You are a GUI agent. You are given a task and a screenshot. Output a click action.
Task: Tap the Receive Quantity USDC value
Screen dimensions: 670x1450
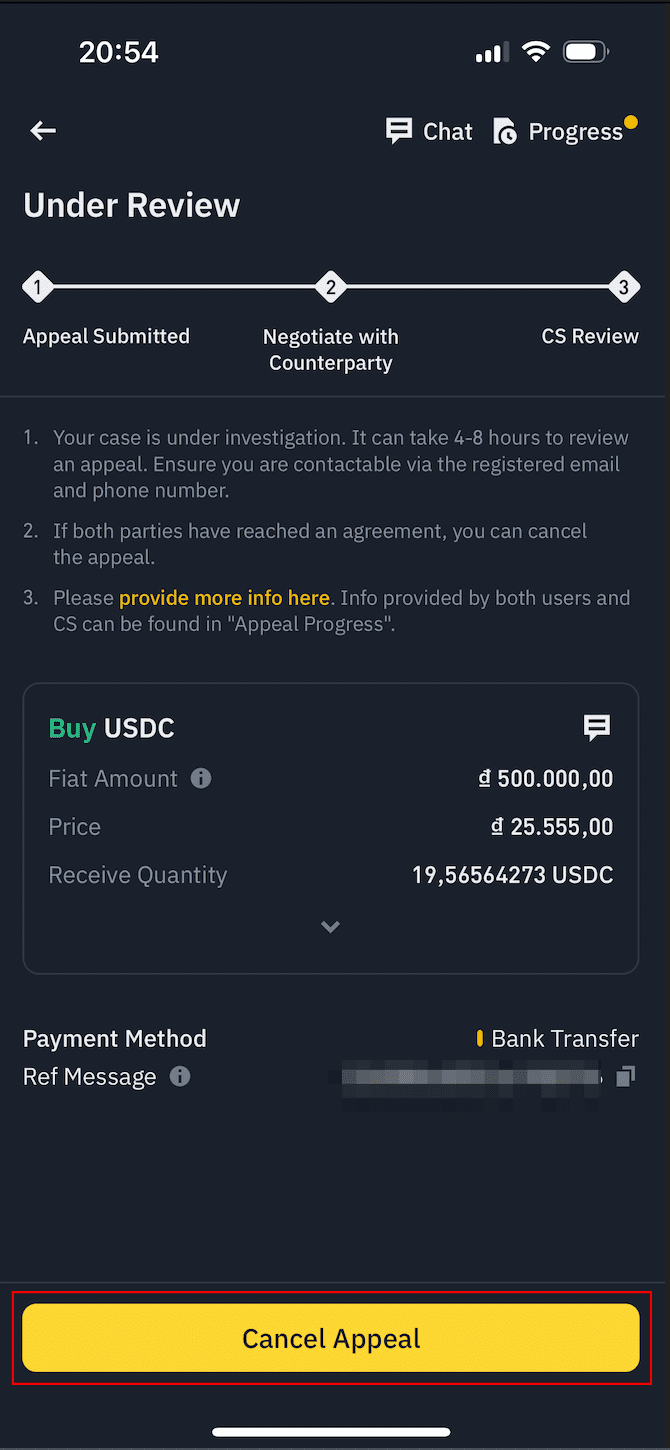(512, 875)
